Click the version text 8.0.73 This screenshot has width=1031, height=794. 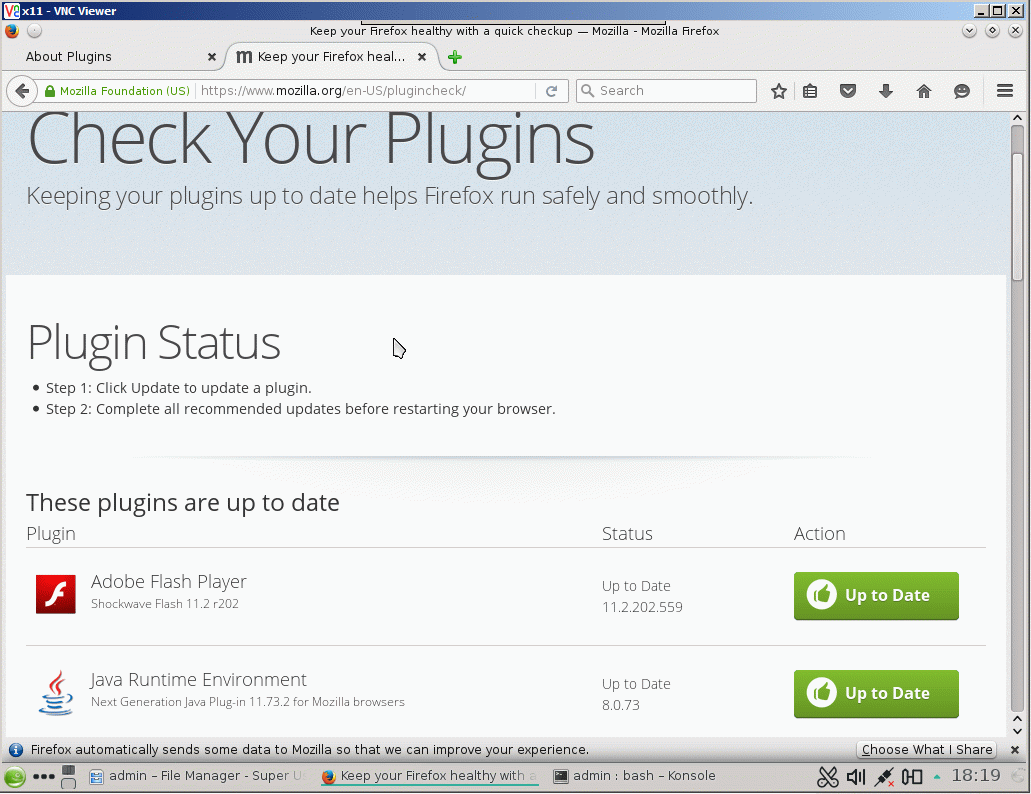tap(621, 705)
